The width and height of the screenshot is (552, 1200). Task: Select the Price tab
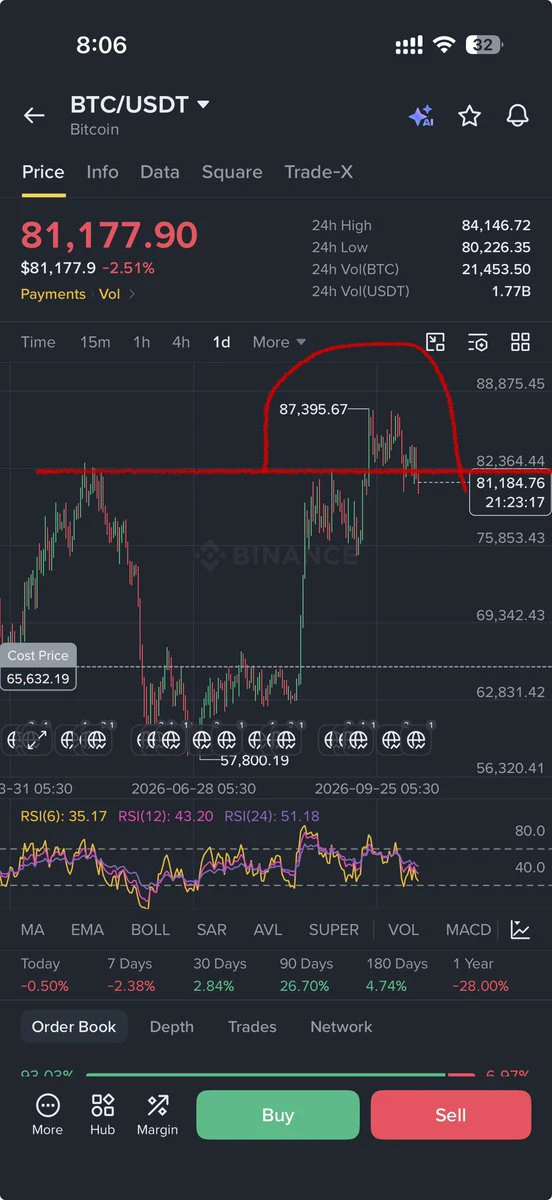coord(43,172)
